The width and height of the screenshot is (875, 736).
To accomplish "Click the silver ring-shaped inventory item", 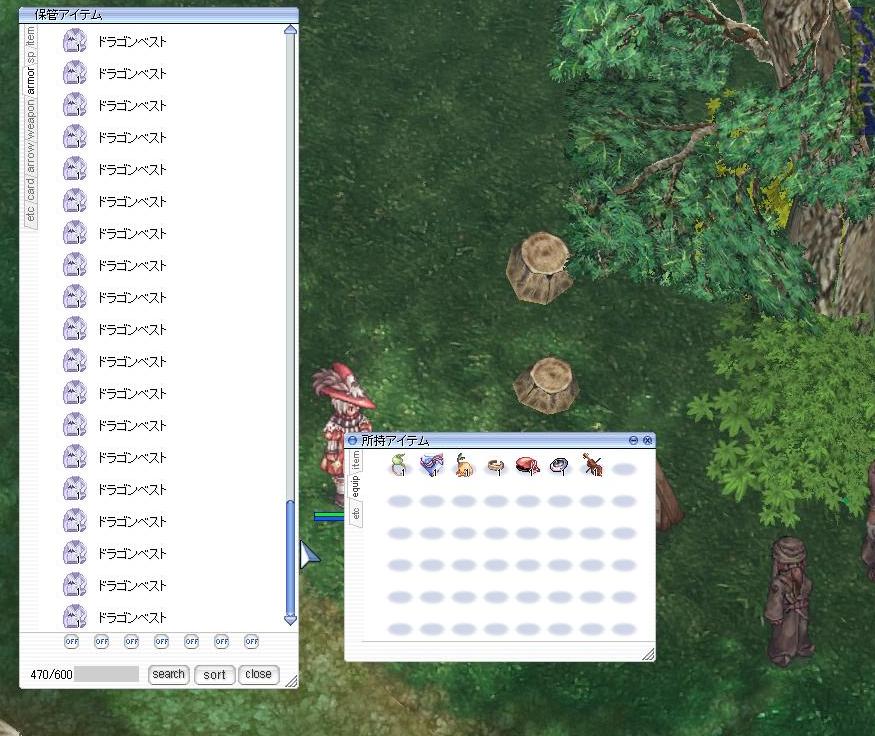I will 560,466.
